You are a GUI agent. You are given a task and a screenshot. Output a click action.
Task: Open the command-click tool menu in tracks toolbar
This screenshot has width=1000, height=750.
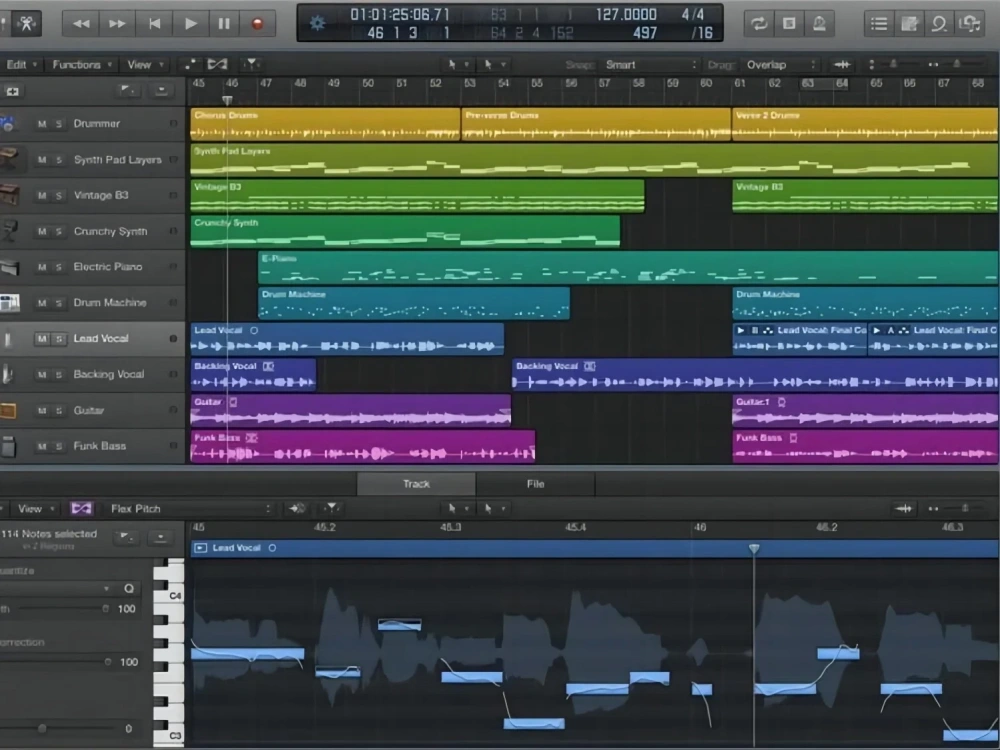(x=494, y=64)
